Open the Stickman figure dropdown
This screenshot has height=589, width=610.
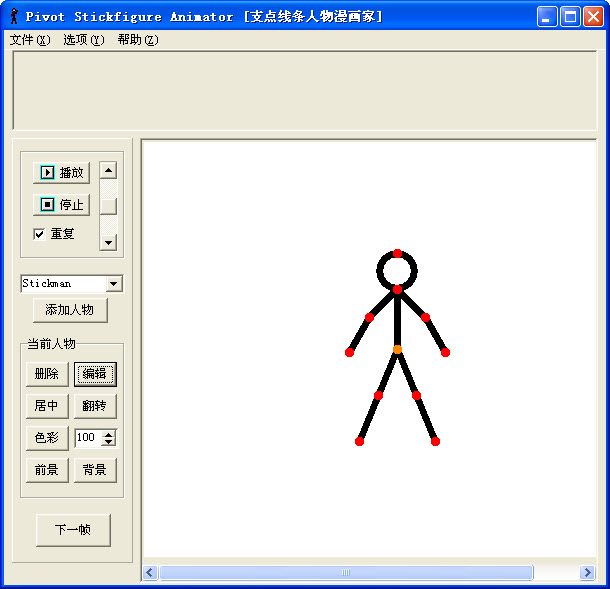tap(114, 284)
